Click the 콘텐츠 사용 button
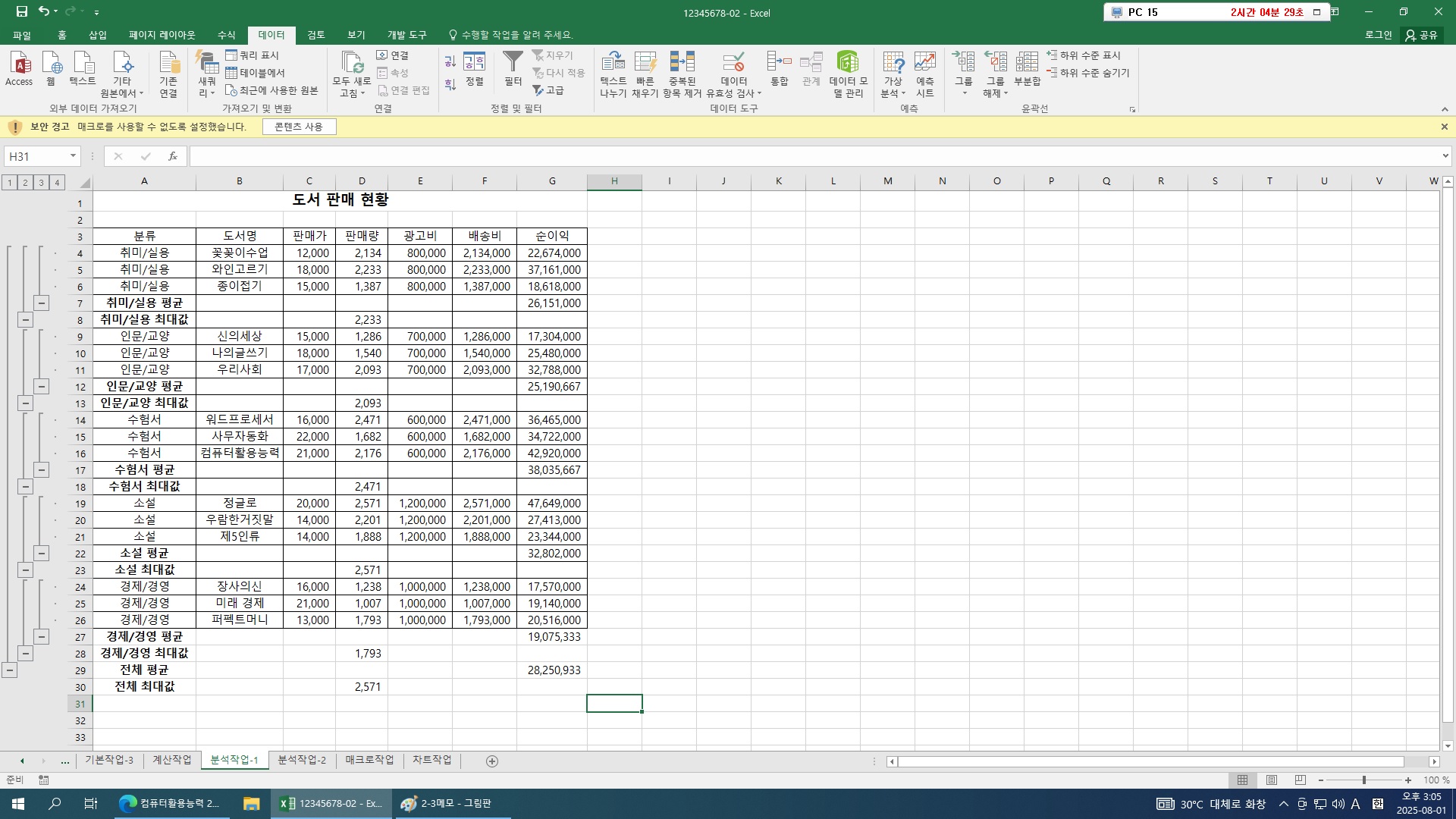Viewport: 1456px width, 819px height. (299, 127)
